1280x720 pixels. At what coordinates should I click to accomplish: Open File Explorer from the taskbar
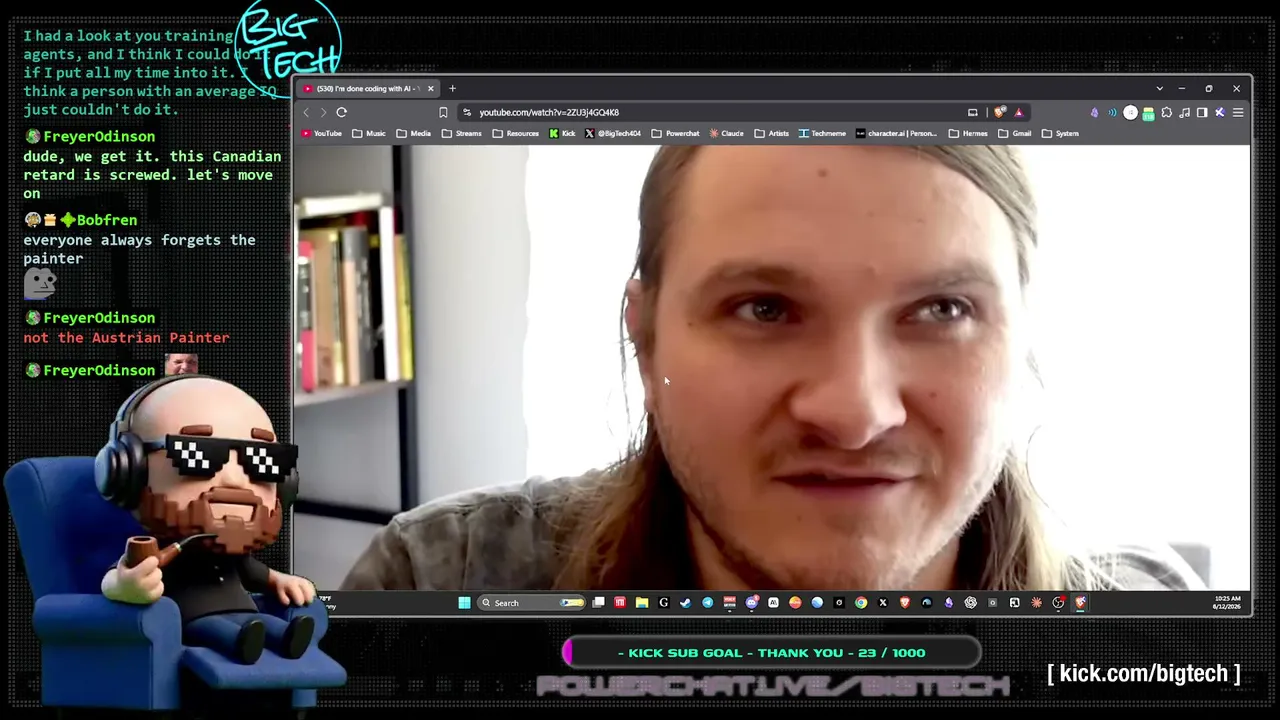coord(642,603)
